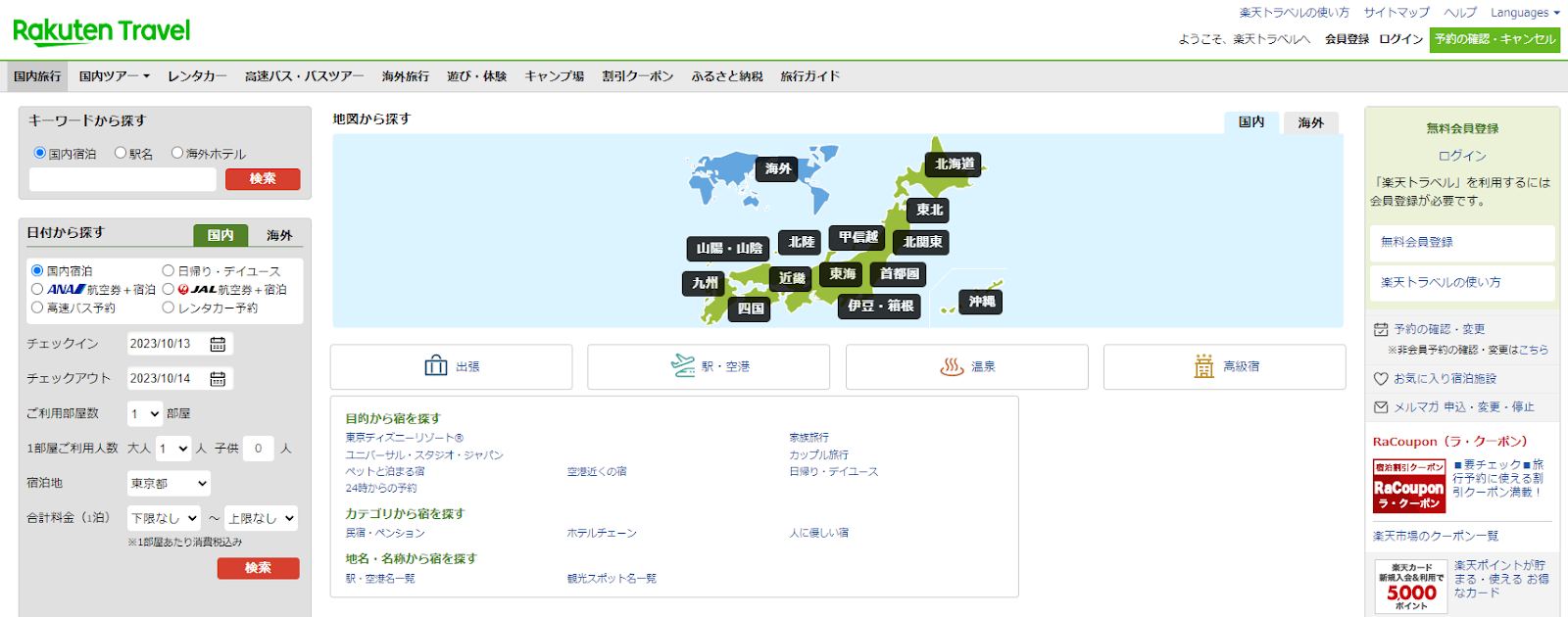Image resolution: width=1568 pixels, height=617 pixels.
Task: Select 東北 region on the map
Action: (x=930, y=210)
